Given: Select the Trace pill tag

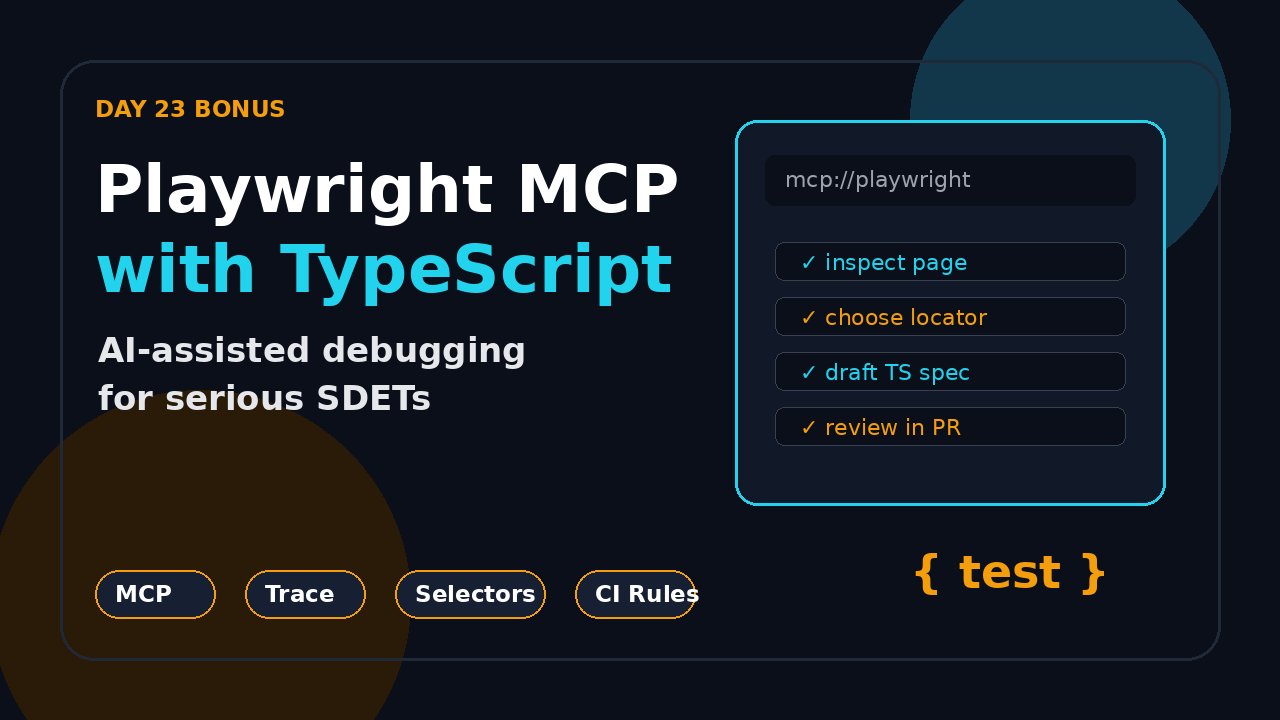Looking at the screenshot, I should point(305,594).
